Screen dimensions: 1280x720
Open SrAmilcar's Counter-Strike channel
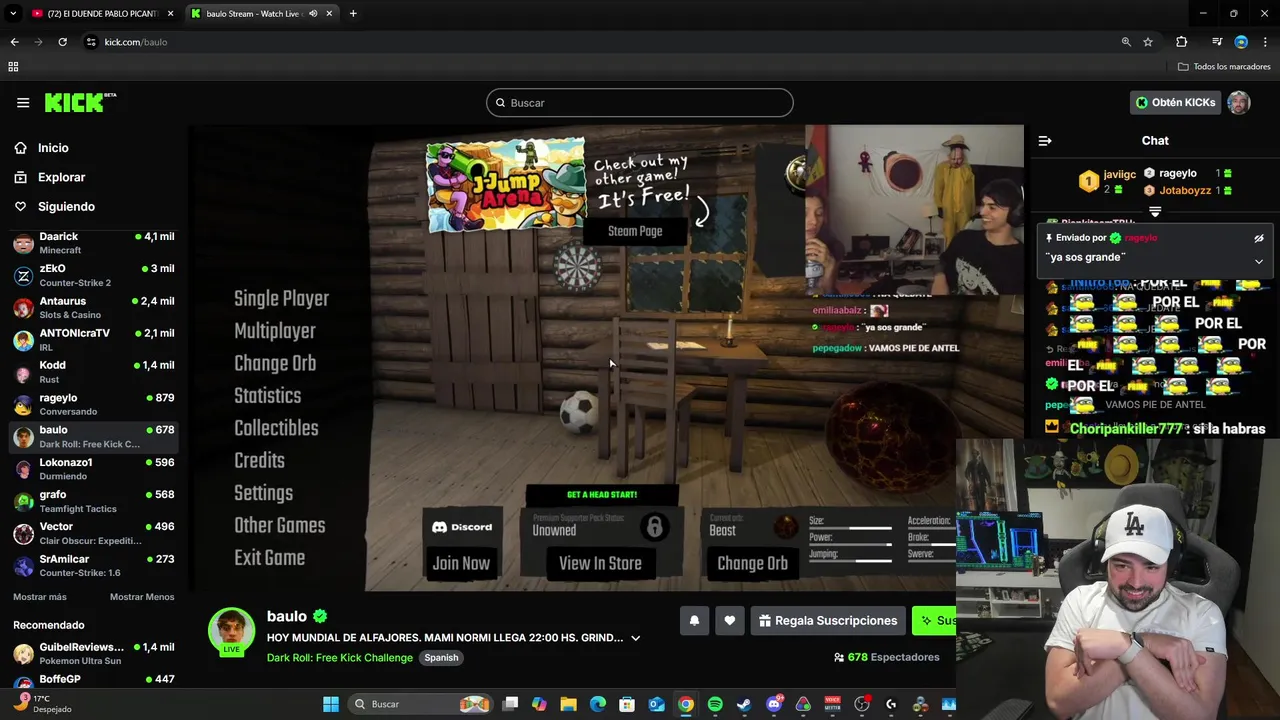tap(94, 565)
